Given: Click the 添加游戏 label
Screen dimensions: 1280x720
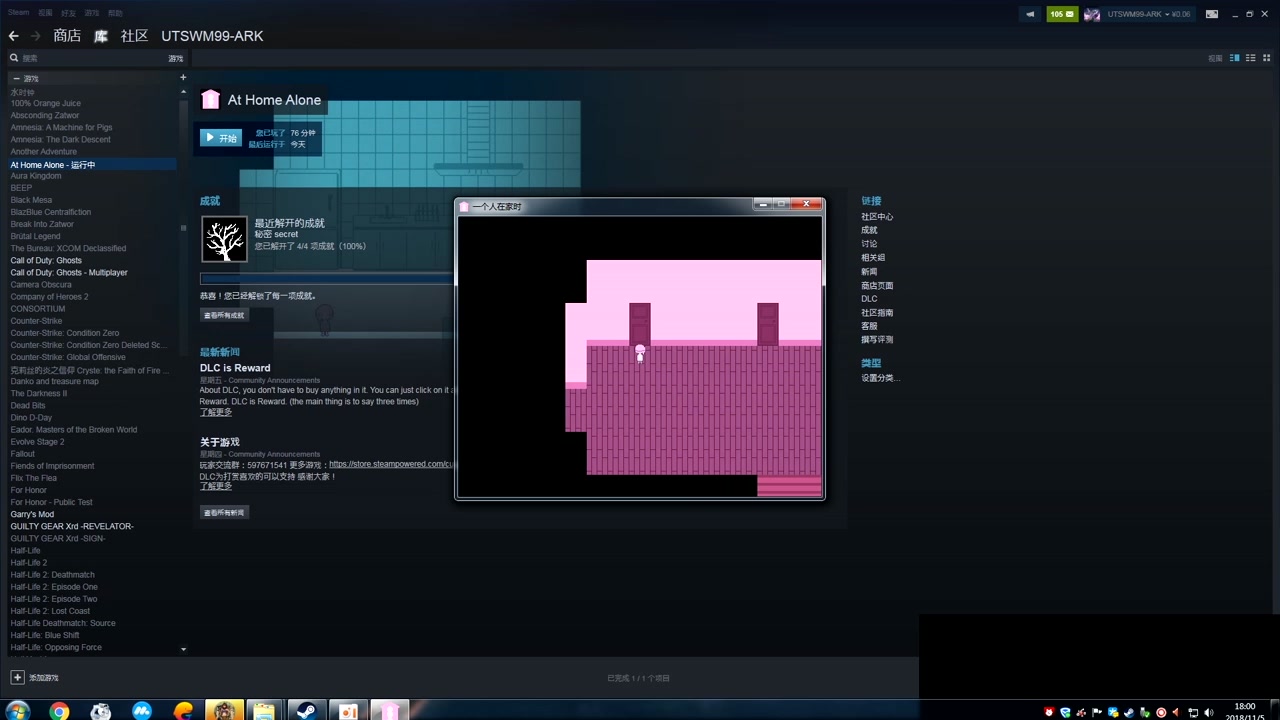Looking at the screenshot, I should 43,678.
